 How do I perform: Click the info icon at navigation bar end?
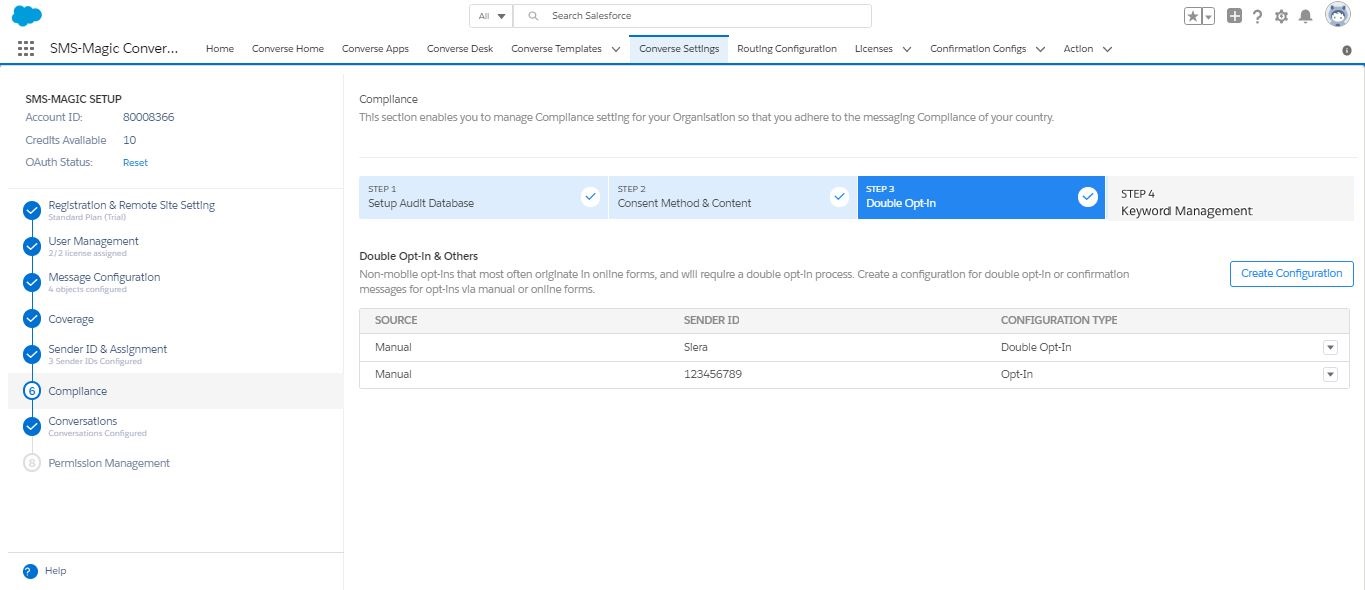(1346, 50)
